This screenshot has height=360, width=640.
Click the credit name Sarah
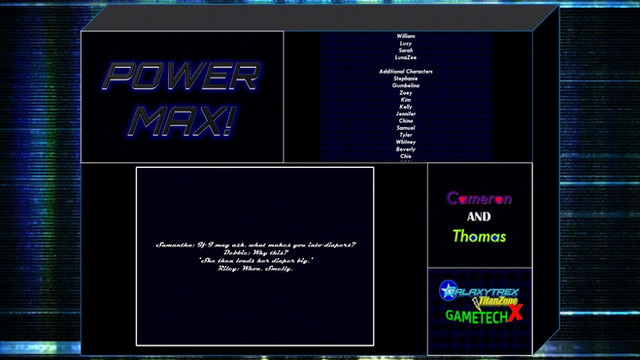[406, 50]
